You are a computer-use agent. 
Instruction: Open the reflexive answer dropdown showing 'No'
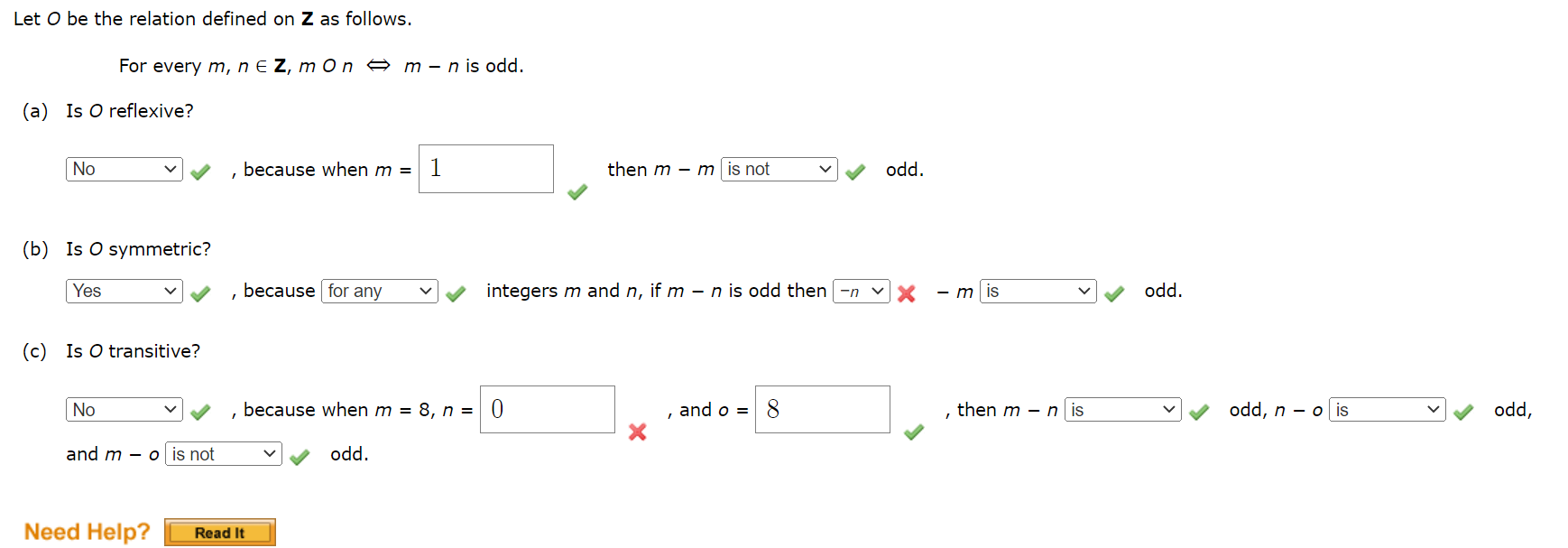(x=123, y=169)
